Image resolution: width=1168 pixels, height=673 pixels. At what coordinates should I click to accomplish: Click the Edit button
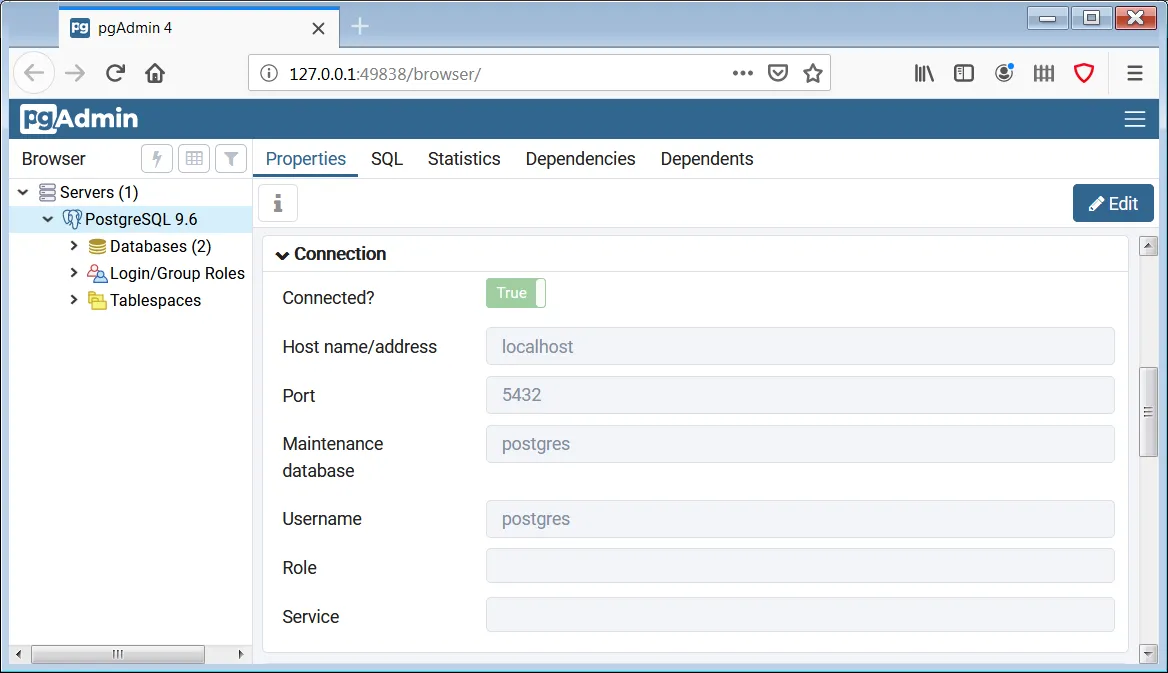[1113, 203]
